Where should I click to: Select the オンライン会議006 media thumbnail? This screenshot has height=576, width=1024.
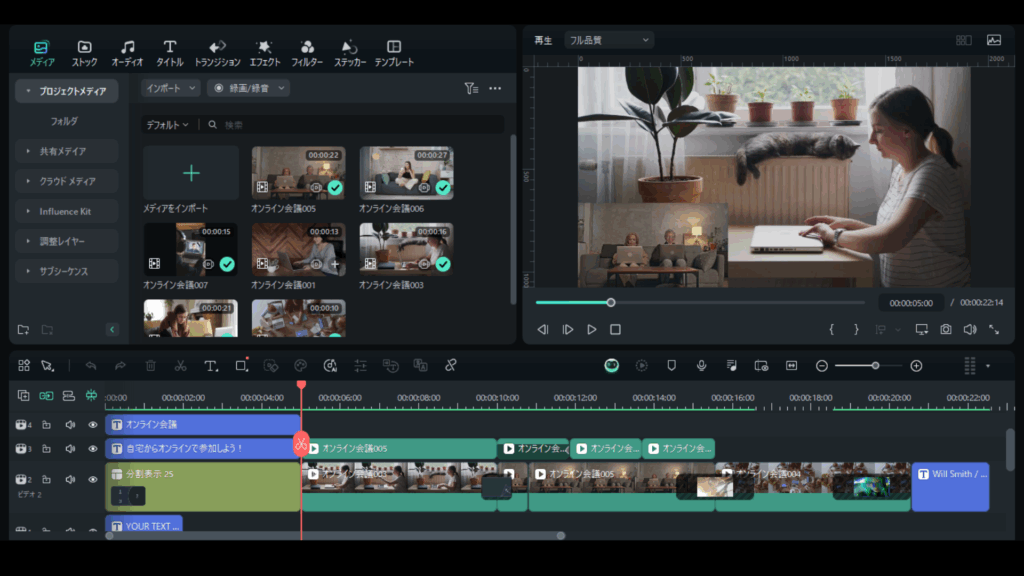tap(406, 173)
